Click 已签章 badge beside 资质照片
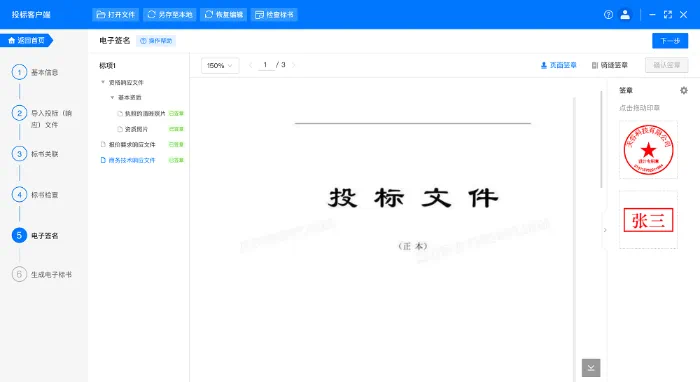Image resolution: width=700 pixels, height=382 pixels. point(176,129)
